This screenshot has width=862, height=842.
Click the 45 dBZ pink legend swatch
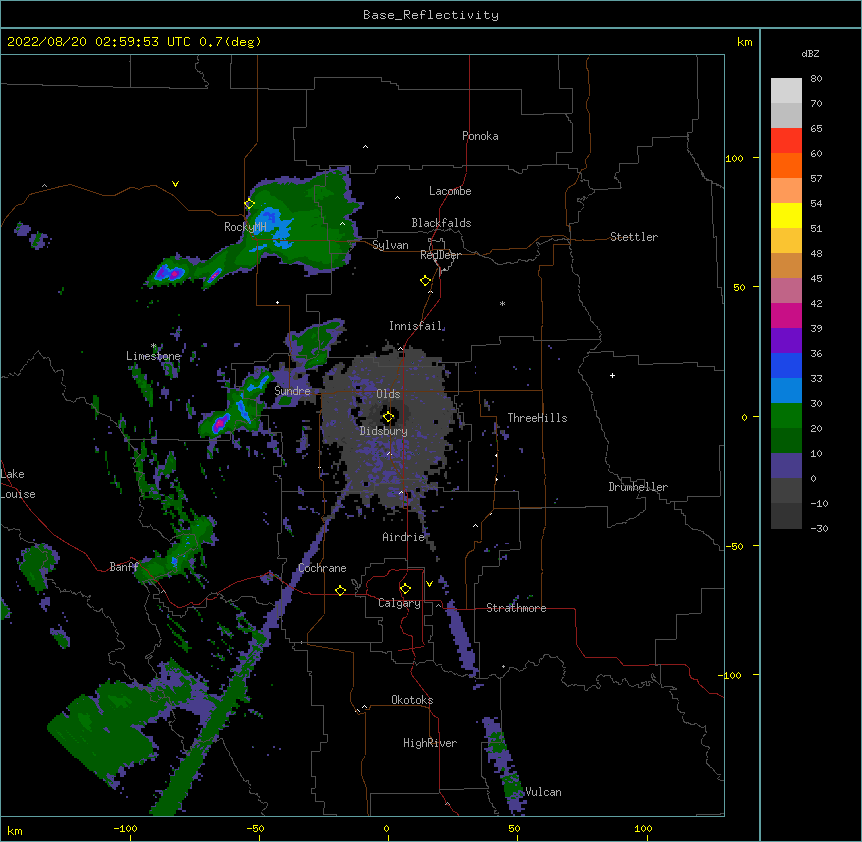(786, 291)
